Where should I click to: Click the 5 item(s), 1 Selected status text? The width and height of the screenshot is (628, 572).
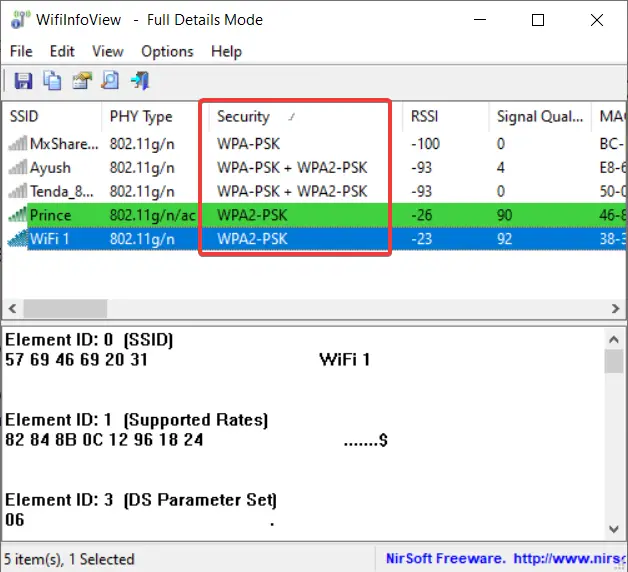tap(69, 559)
